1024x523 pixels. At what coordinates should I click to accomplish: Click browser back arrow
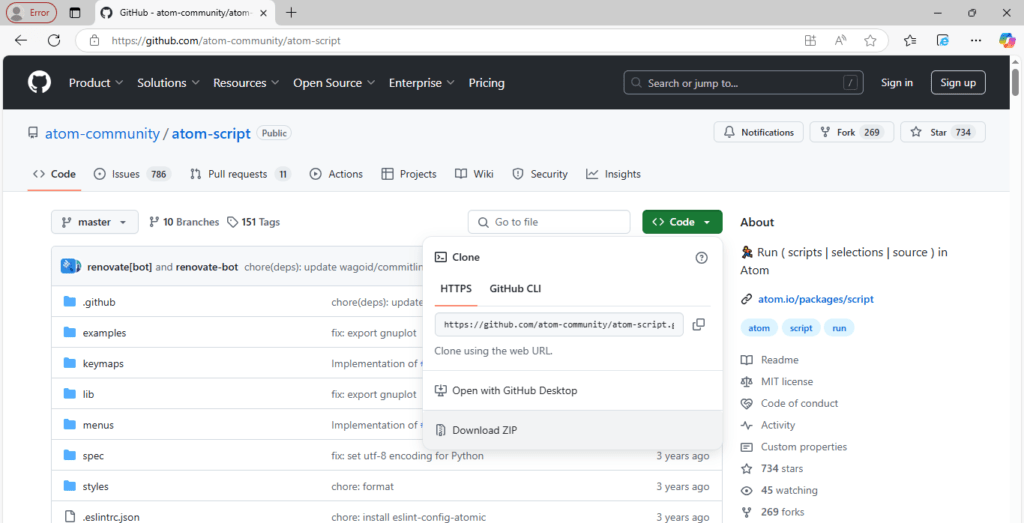click(x=21, y=40)
